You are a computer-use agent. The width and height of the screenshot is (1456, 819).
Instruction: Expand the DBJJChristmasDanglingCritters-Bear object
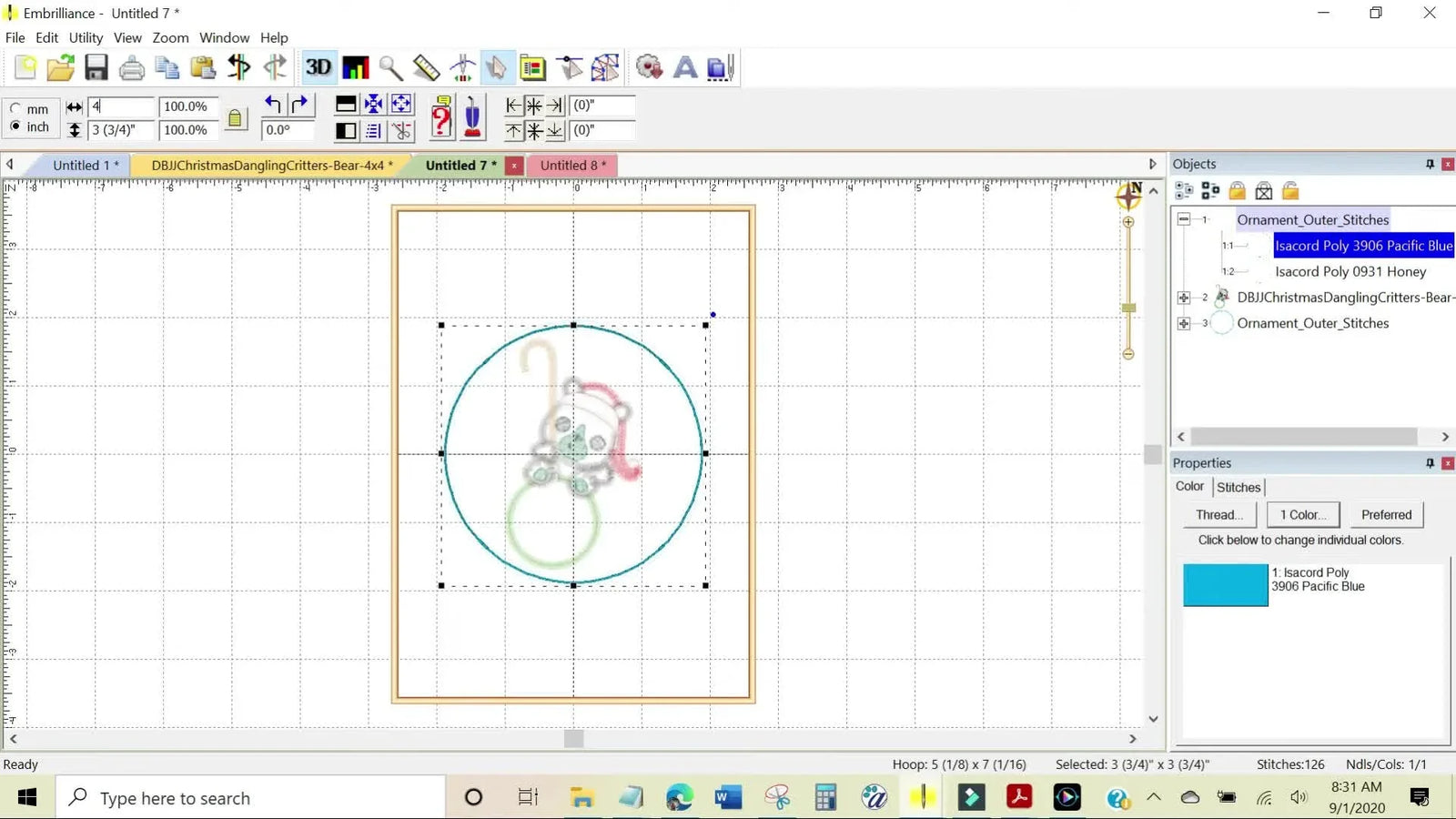click(1184, 297)
